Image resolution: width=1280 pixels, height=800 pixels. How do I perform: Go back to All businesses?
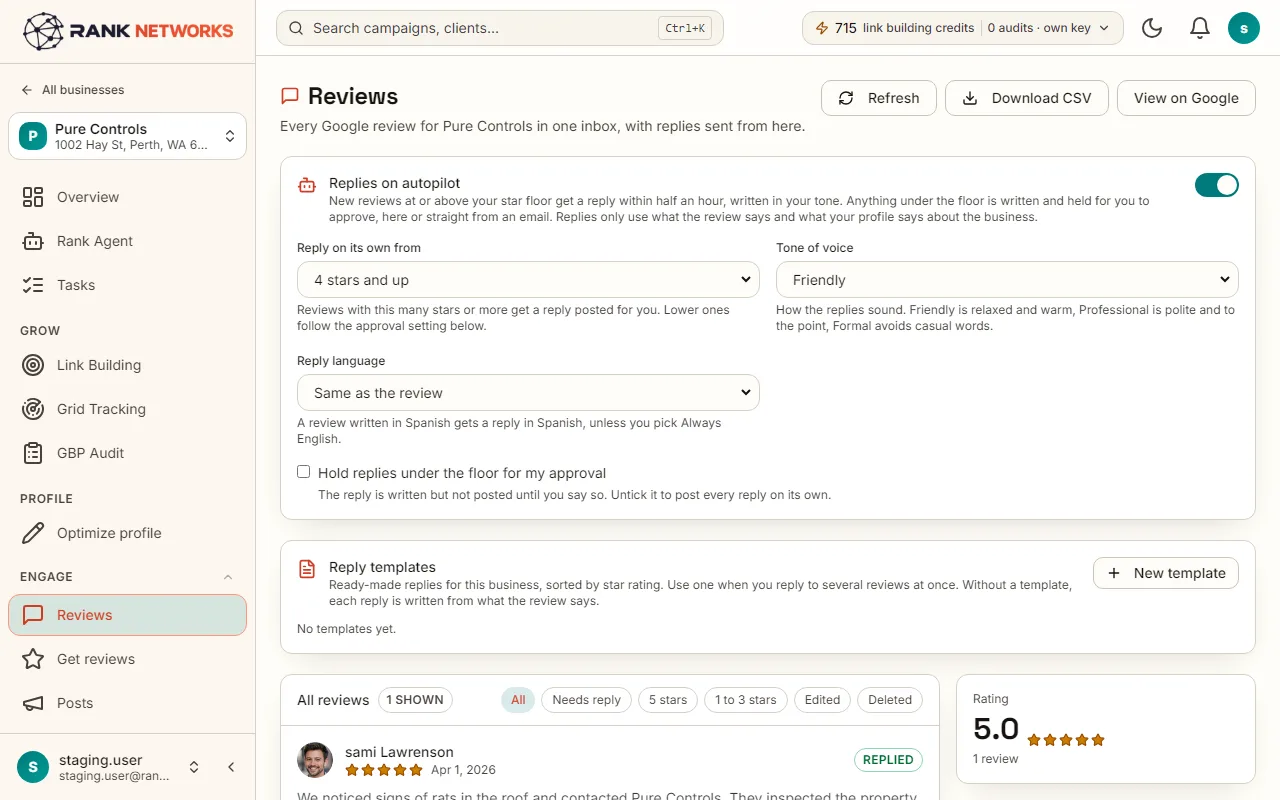coord(73,90)
